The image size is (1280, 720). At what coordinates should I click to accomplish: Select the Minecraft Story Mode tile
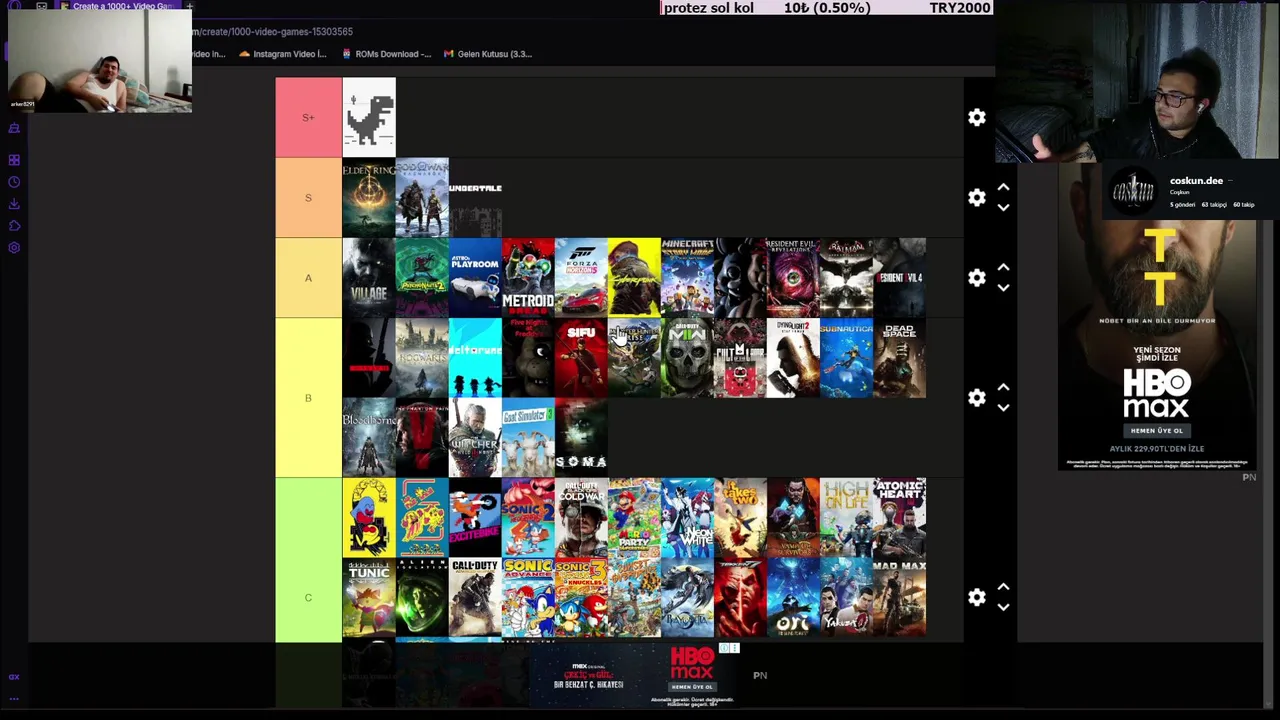coord(687,278)
